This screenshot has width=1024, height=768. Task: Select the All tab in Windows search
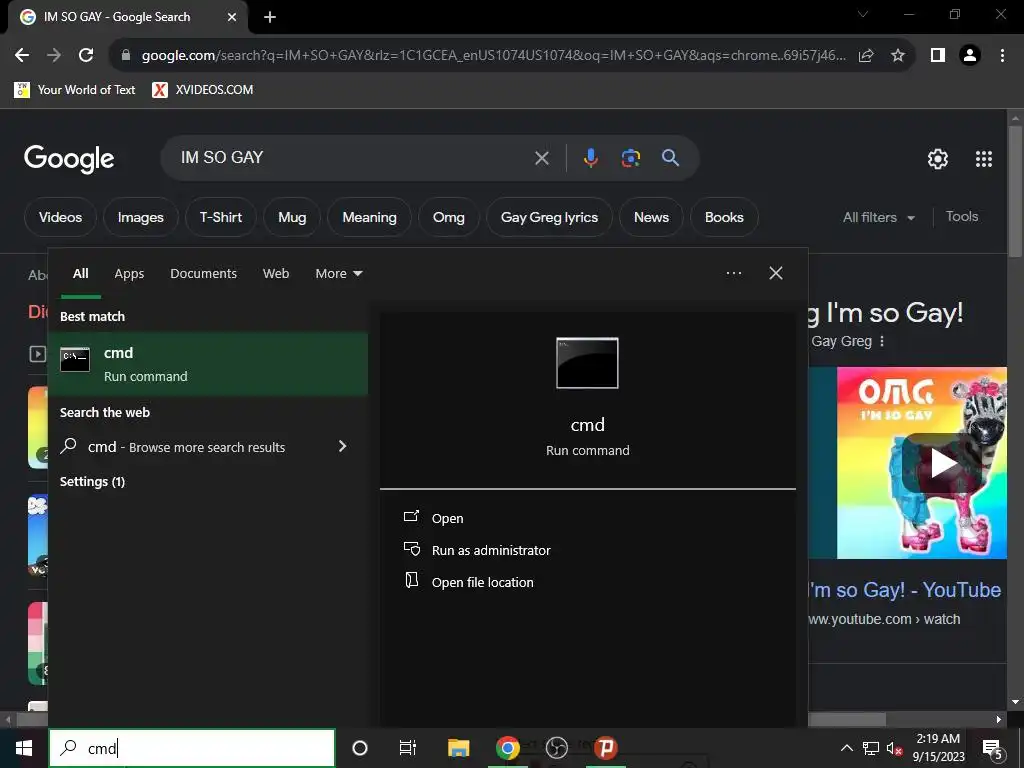pyautogui.click(x=80, y=274)
